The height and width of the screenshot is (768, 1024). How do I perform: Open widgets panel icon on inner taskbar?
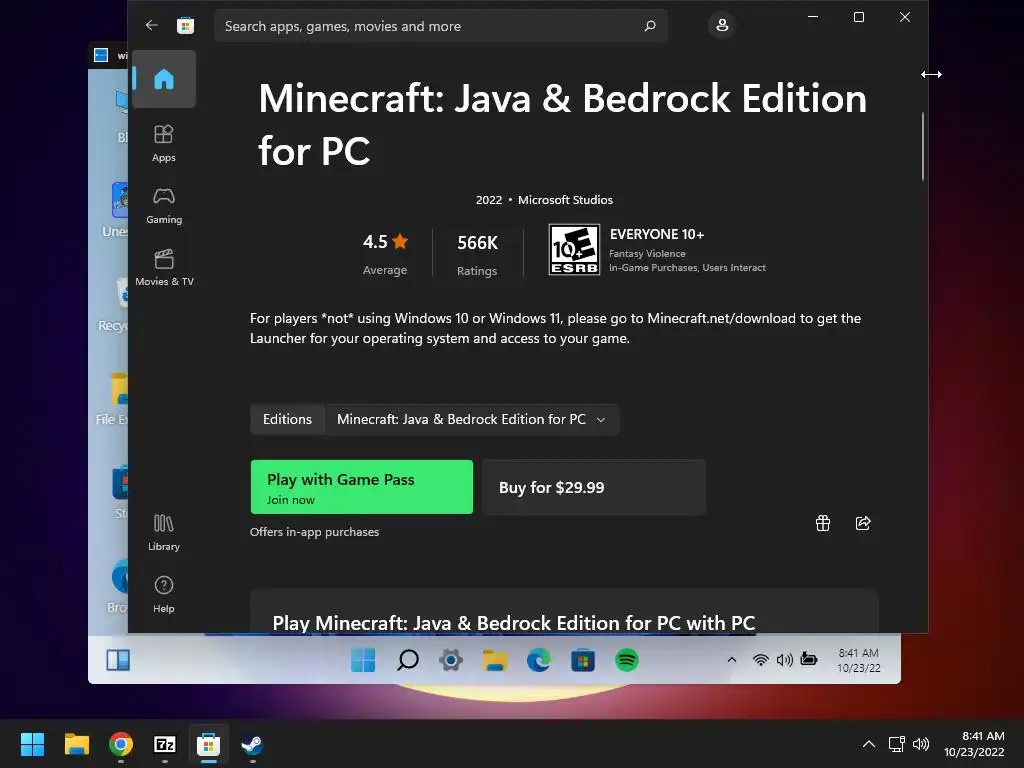click(118, 660)
